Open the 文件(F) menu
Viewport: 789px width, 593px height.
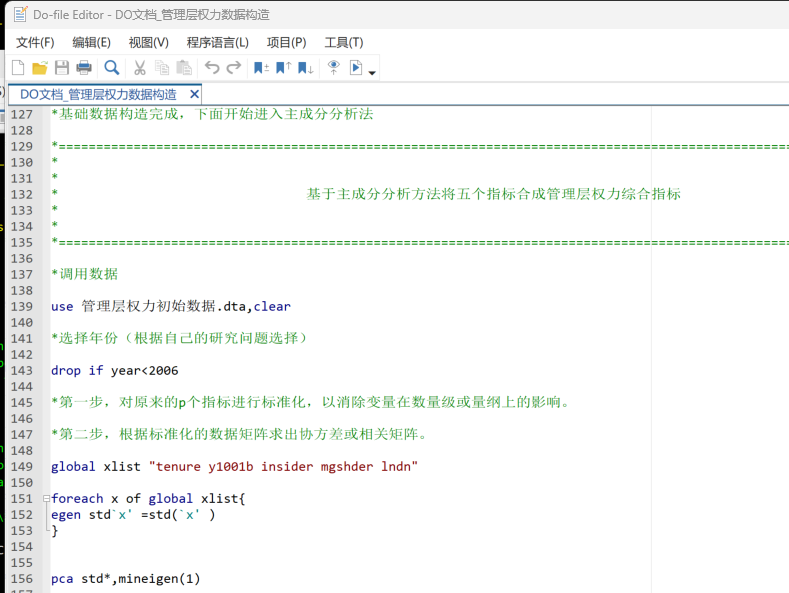tap(35, 43)
